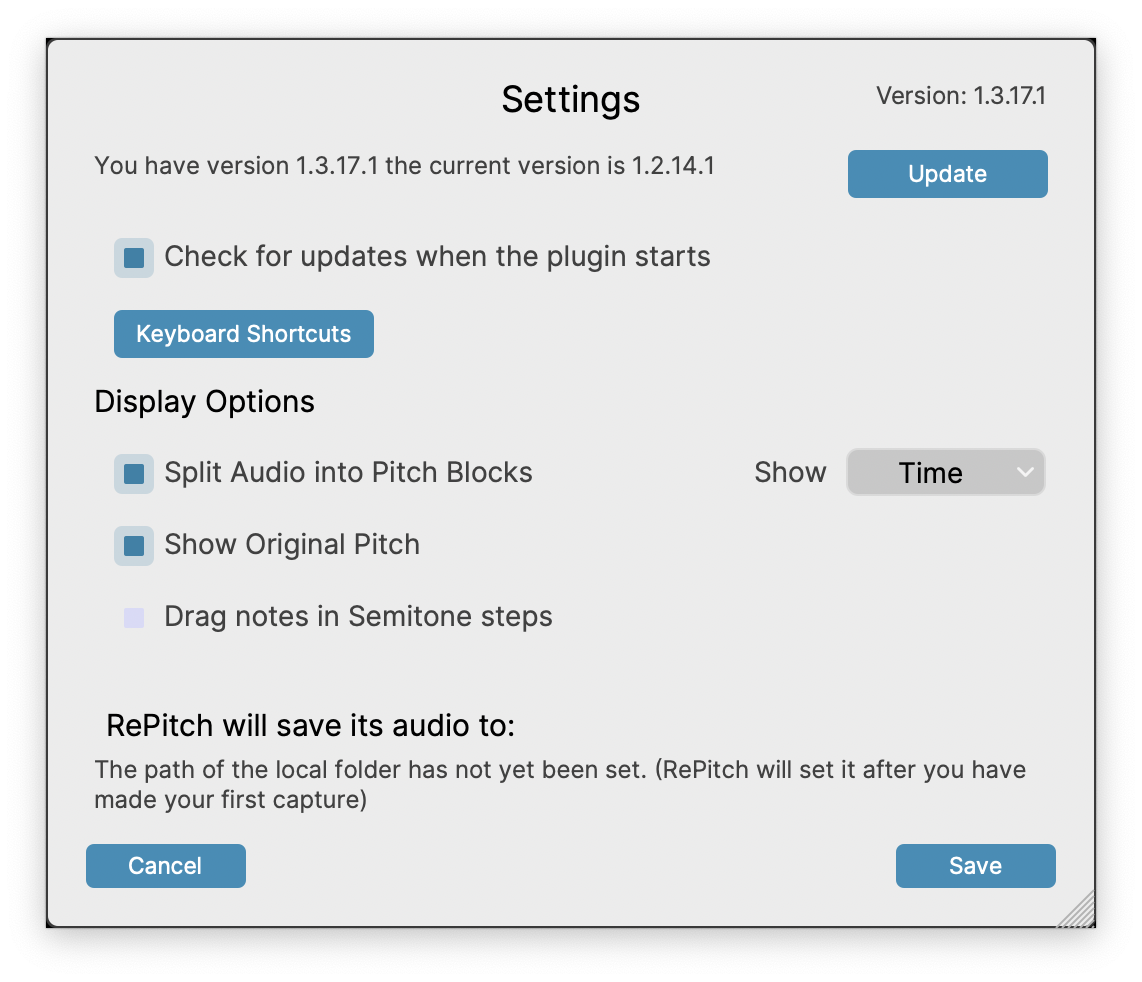Disable Check for updates when plugin starts

point(134,258)
